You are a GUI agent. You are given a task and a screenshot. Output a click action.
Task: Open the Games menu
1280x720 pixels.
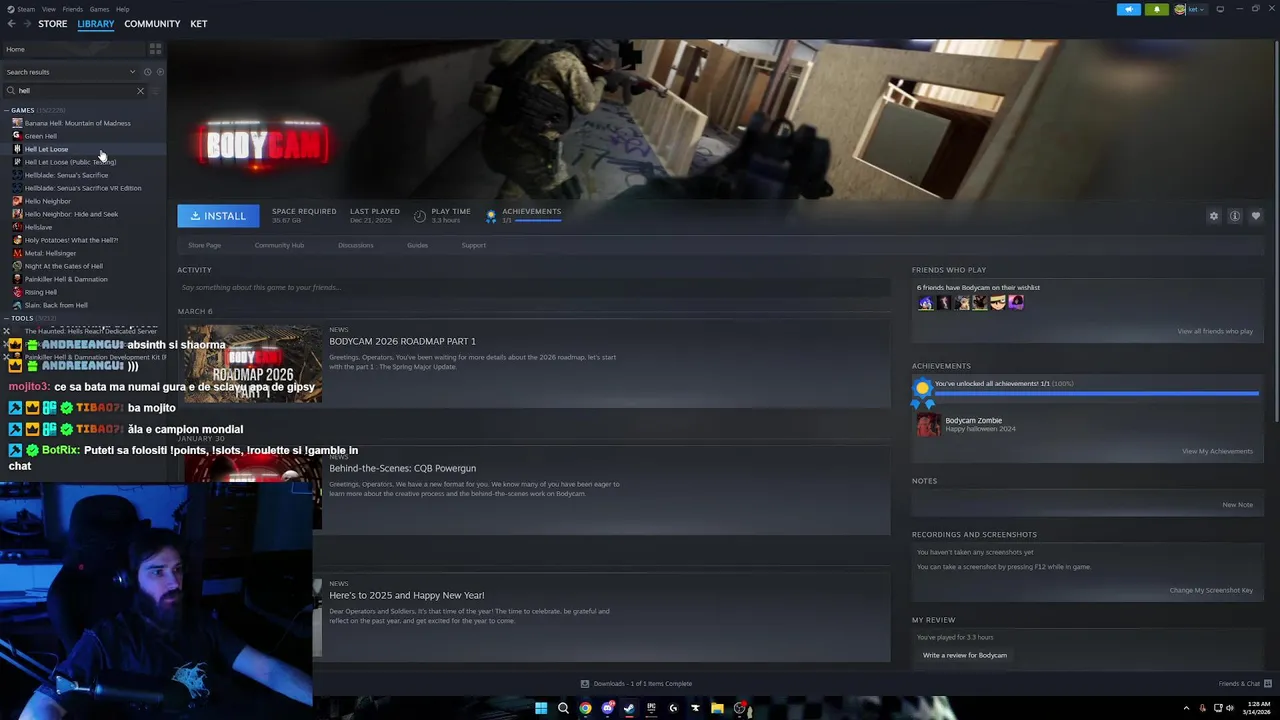[99, 9]
